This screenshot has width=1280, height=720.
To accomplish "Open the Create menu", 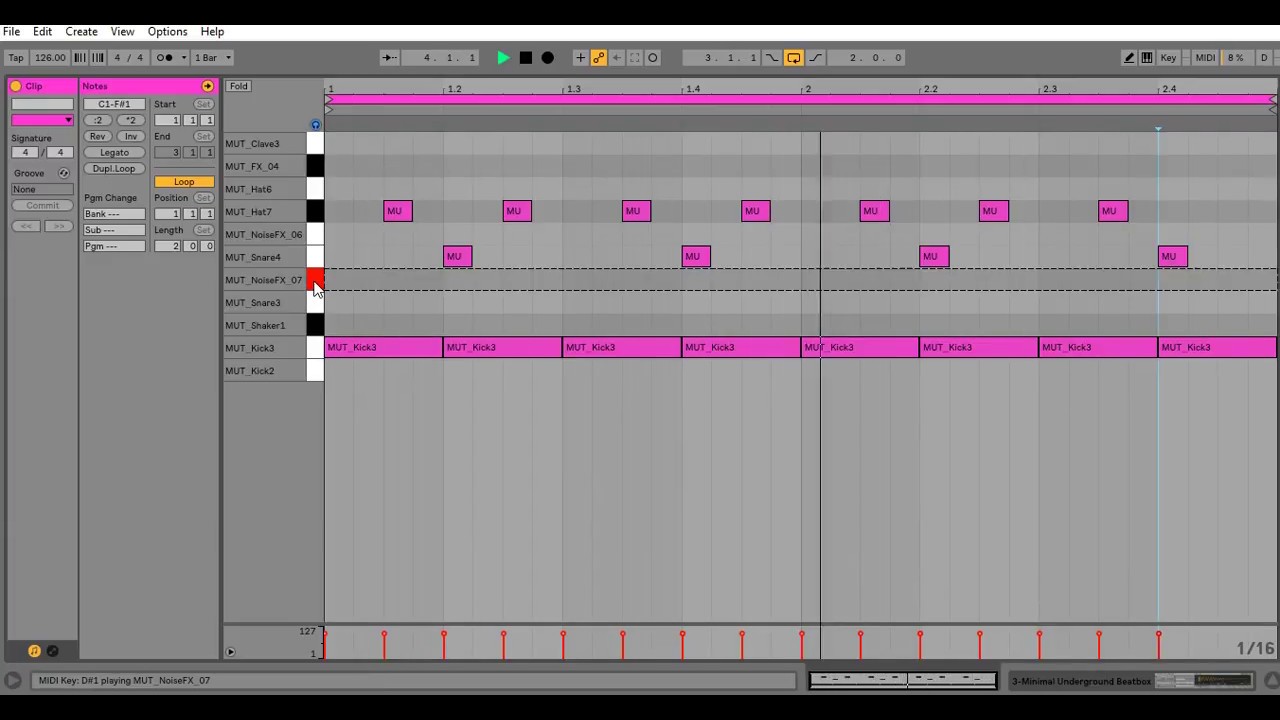I will click(x=81, y=32).
